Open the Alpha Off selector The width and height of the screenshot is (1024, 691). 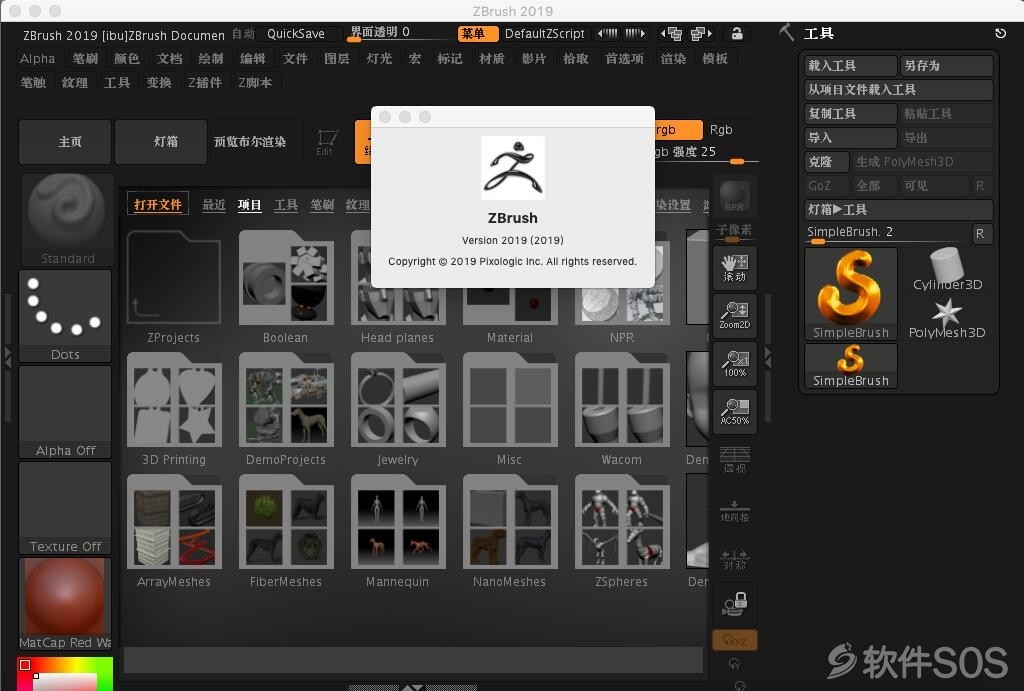click(65, 412)
